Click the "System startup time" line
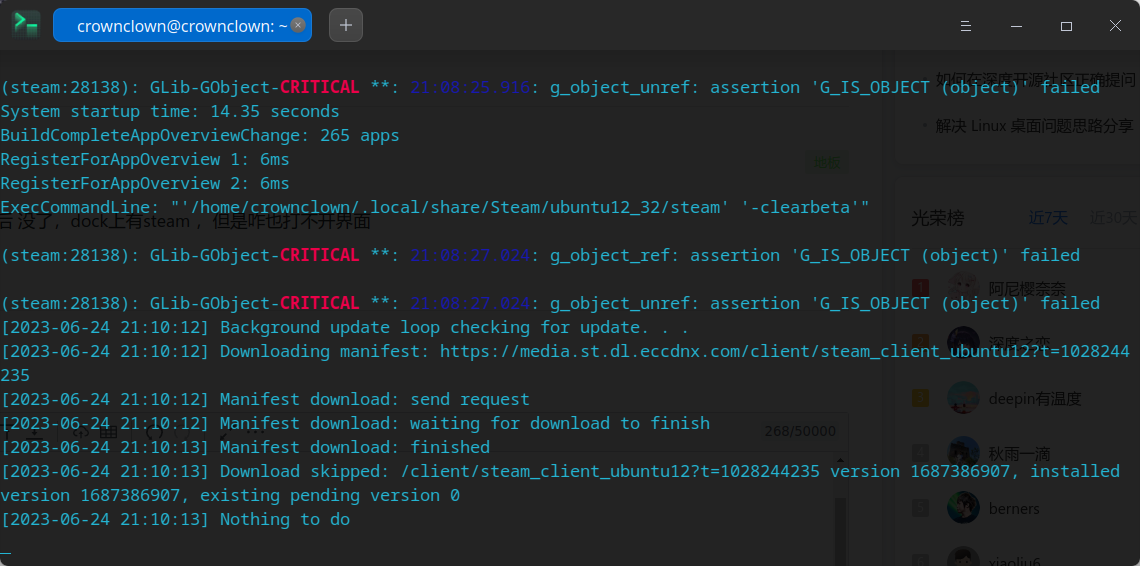 170,111
